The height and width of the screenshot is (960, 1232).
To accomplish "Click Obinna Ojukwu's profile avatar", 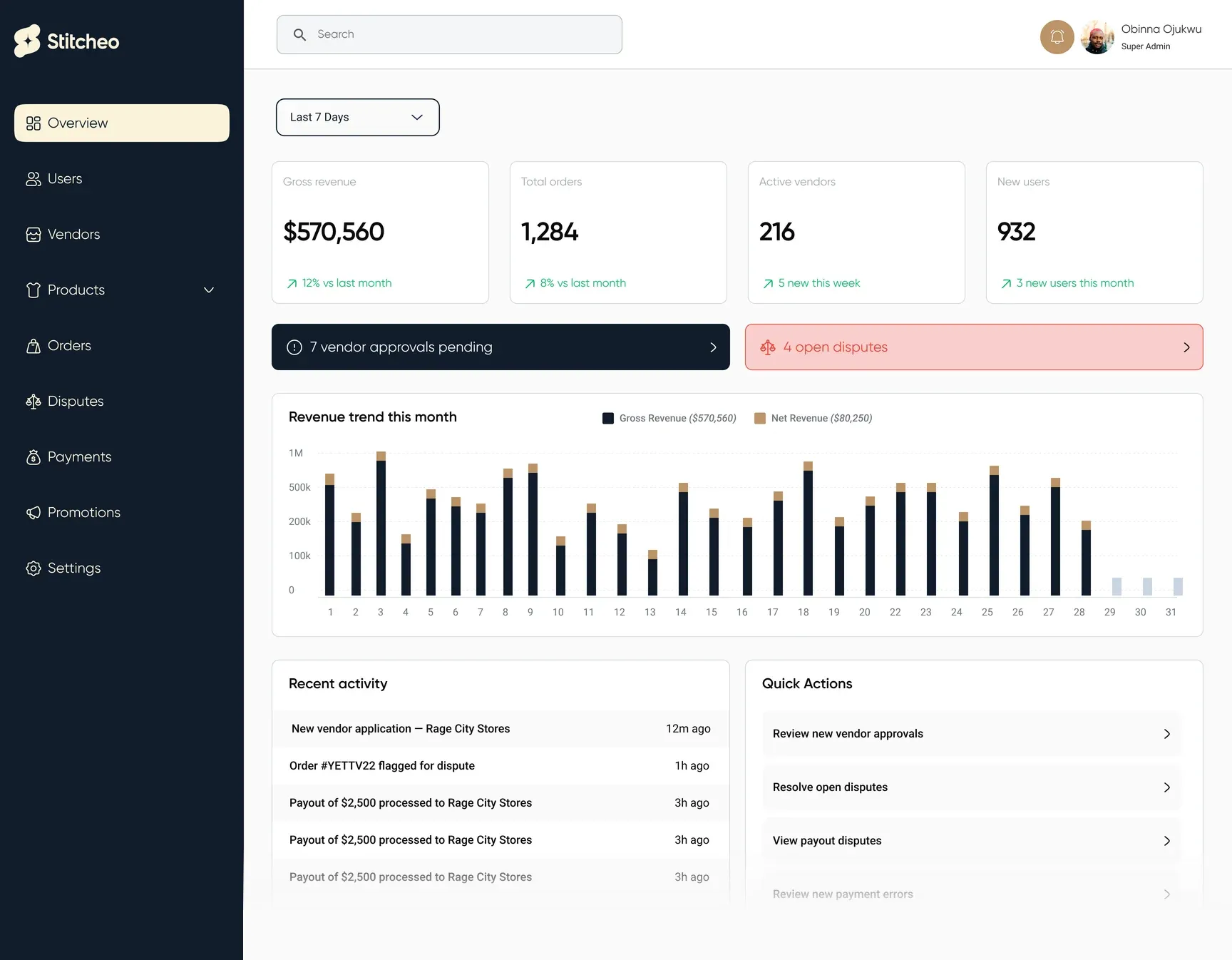I will tap(1097, 37).
